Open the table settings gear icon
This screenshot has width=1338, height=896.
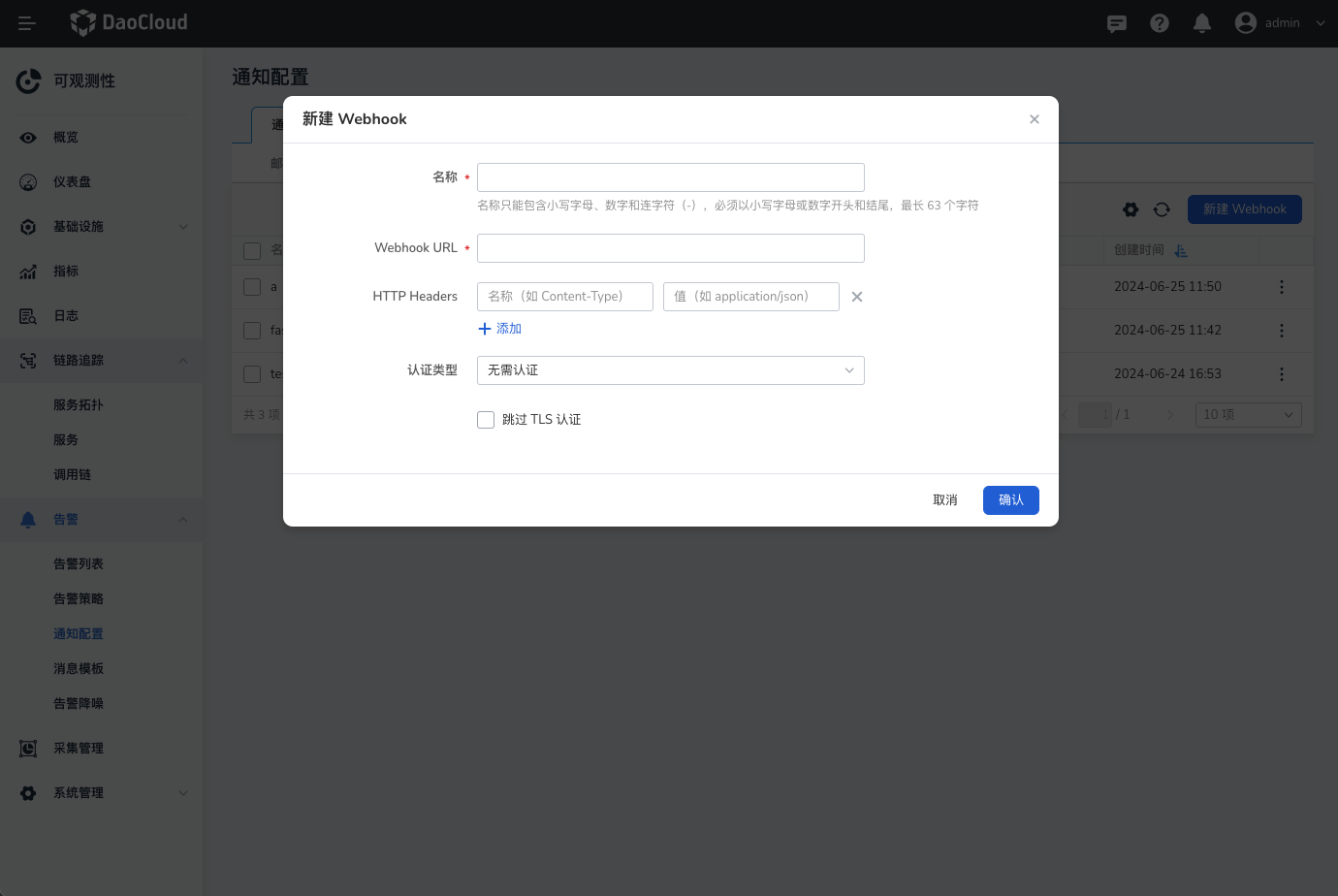(x=1131, y=208)
